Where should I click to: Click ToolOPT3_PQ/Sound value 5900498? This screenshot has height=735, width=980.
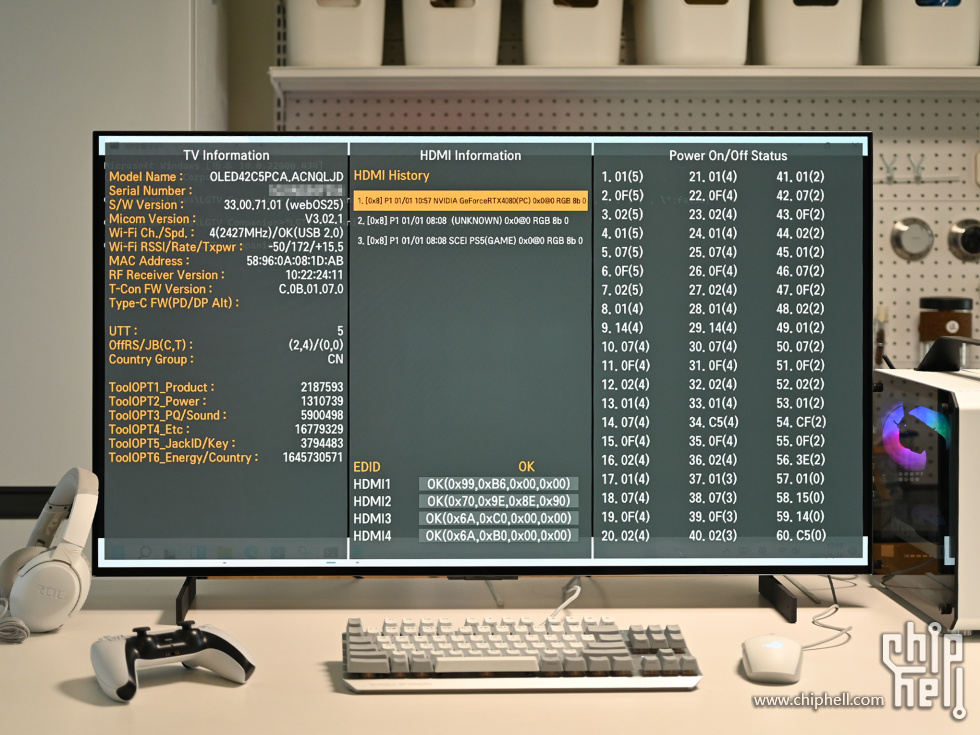322,415
